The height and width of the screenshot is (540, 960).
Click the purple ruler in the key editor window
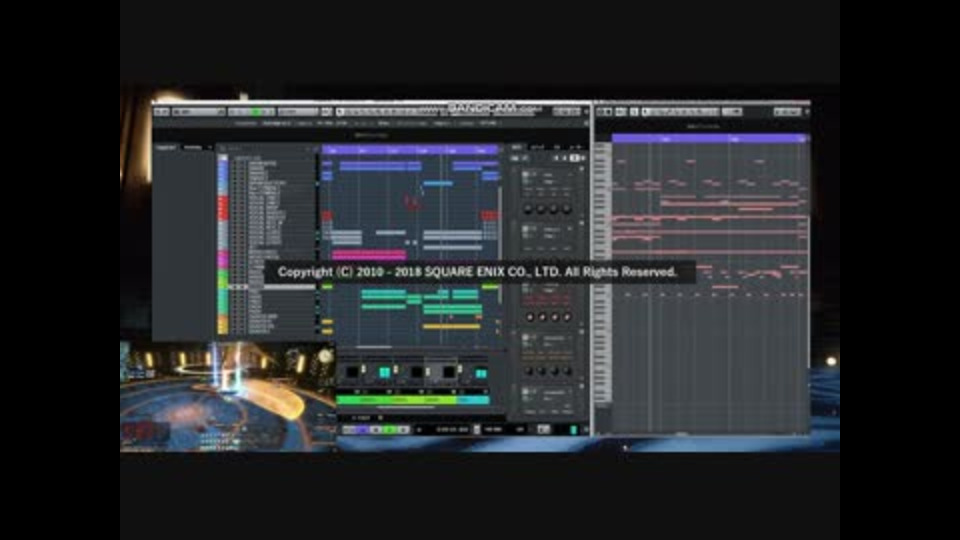click(x=710, y=139)
